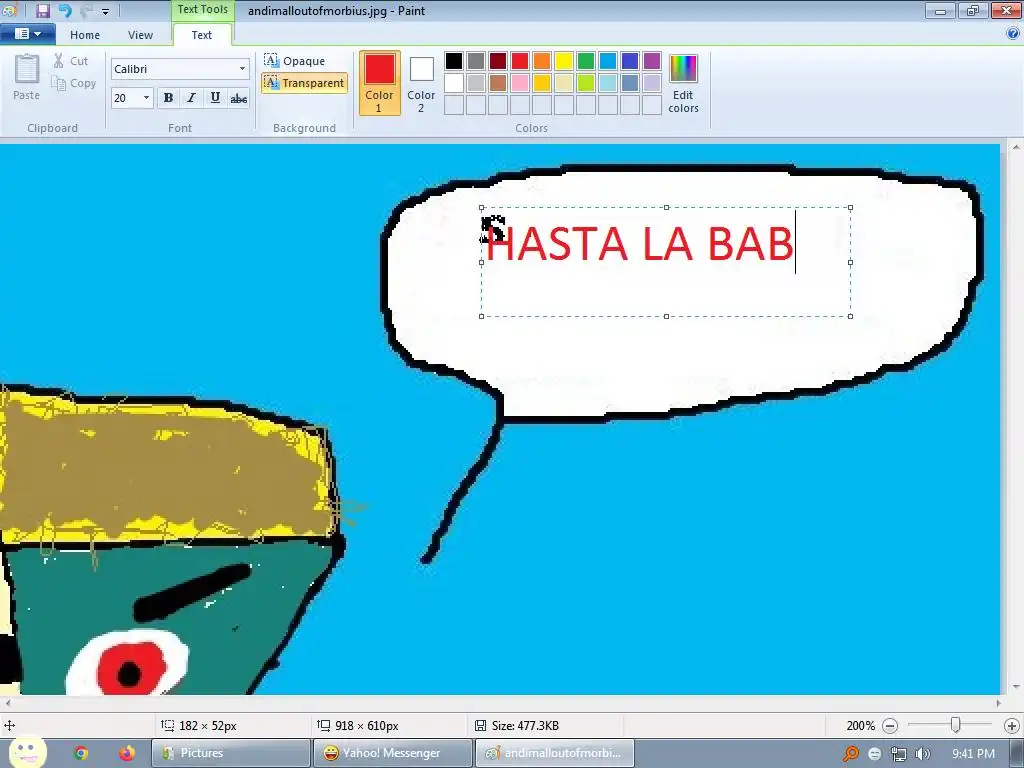Undo the last action in the title bar
Image resolution: width=1024 pixels, height=768 pixels.
click(x=64, y=10)
